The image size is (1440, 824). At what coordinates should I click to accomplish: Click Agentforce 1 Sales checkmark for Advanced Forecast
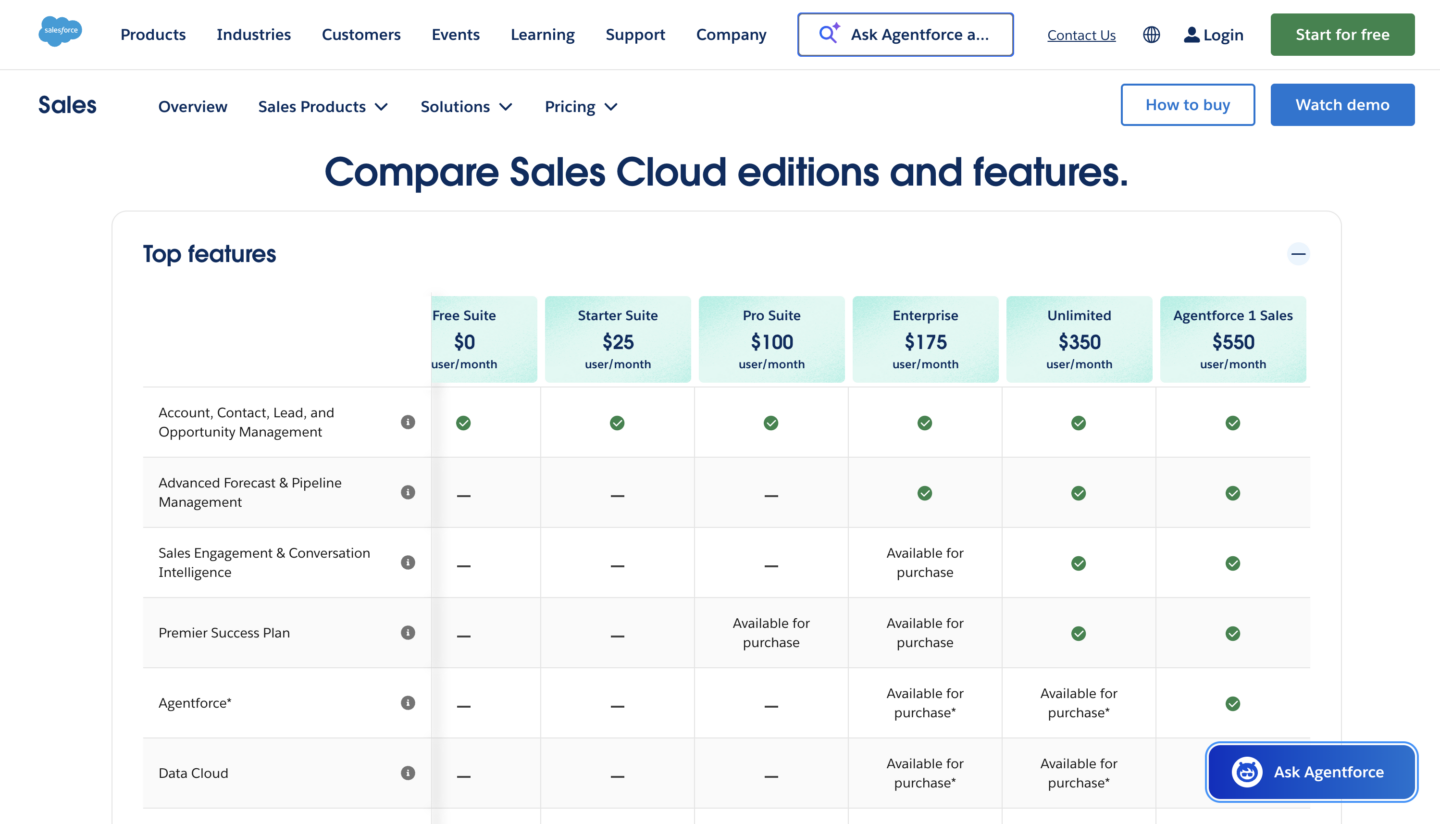tap(1233, 493)
